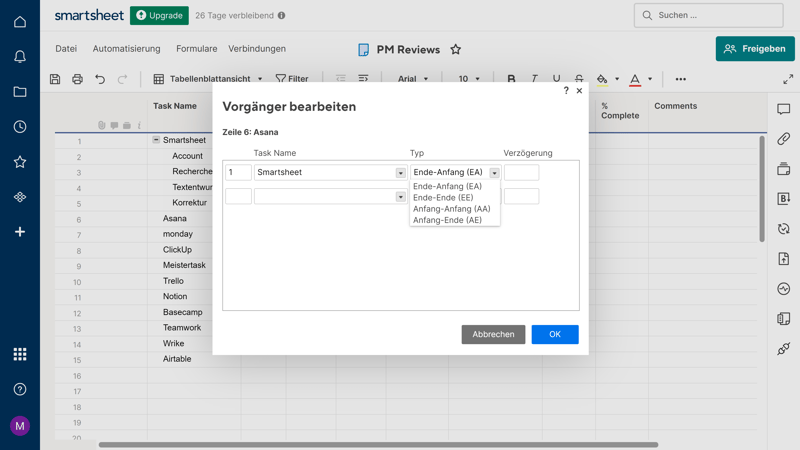Click the save icon in toolbar

[x=55, y=79]
